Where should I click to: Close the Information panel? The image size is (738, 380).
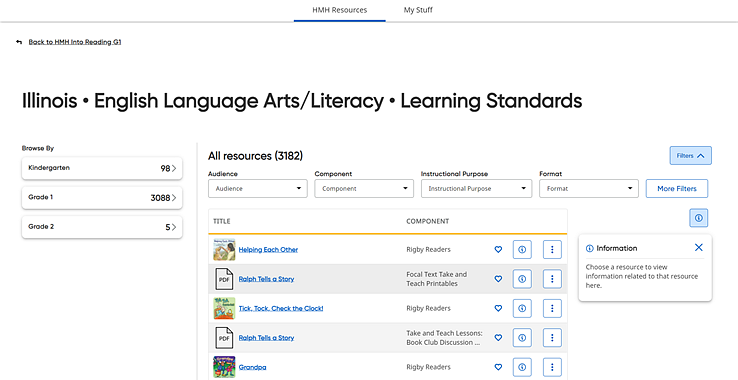pyautogui.click(x=698, y=248)
